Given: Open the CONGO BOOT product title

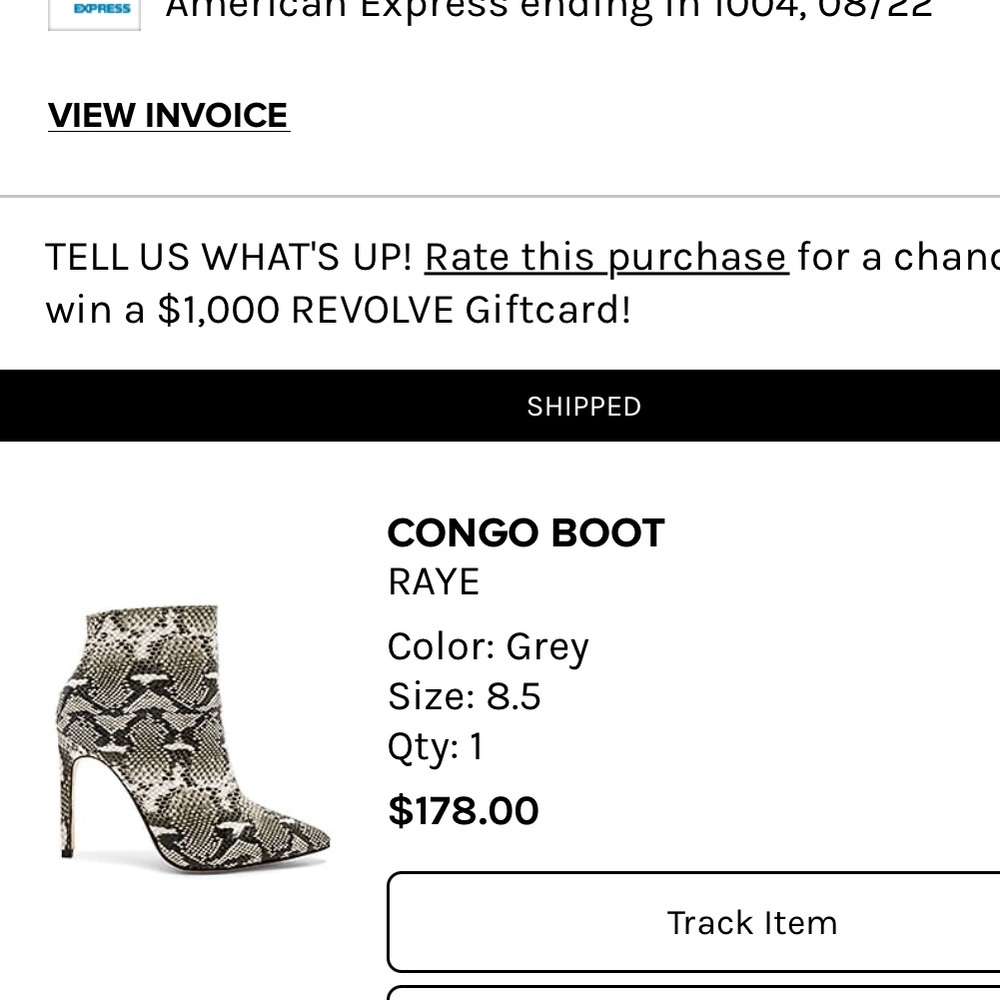Looking at the screenshot, I should [525, 532].
